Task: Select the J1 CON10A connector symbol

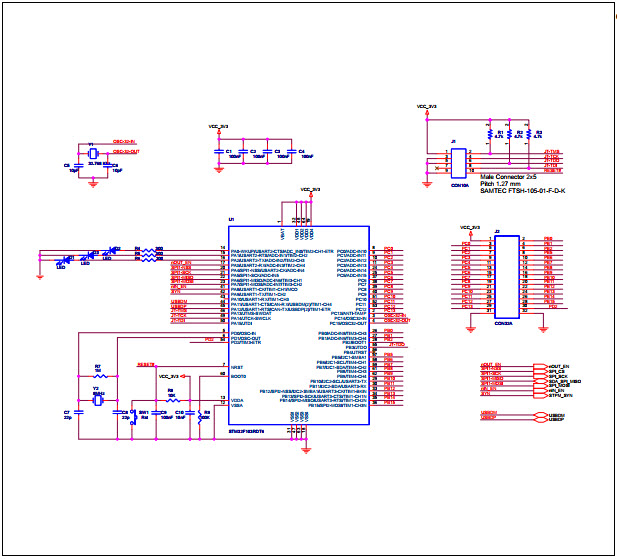Action: 458,162
